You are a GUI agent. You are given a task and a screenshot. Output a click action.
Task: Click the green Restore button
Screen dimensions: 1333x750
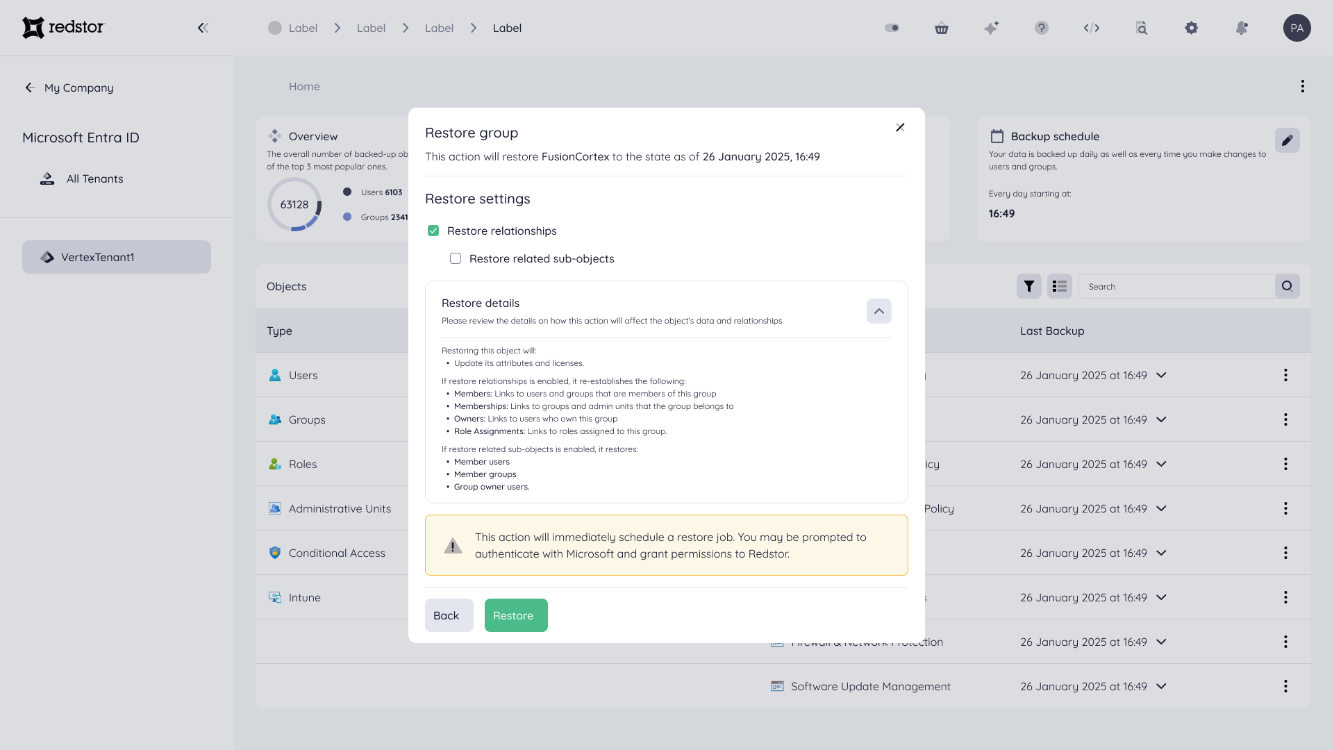tap(516, 615)
